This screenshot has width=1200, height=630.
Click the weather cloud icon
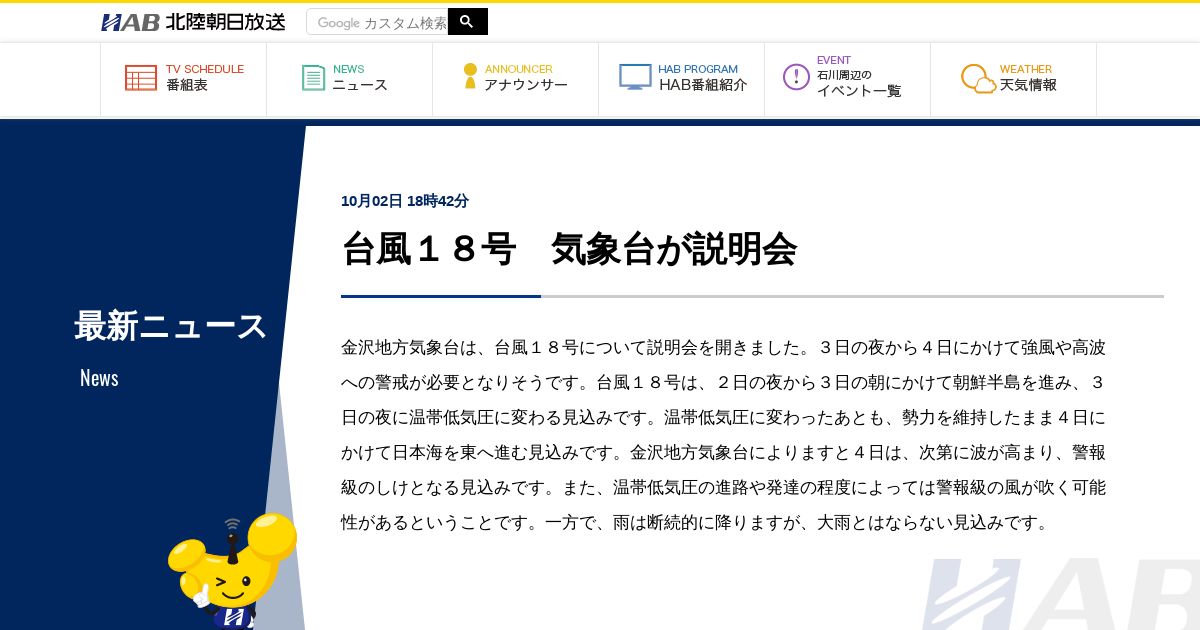point(978,79)
